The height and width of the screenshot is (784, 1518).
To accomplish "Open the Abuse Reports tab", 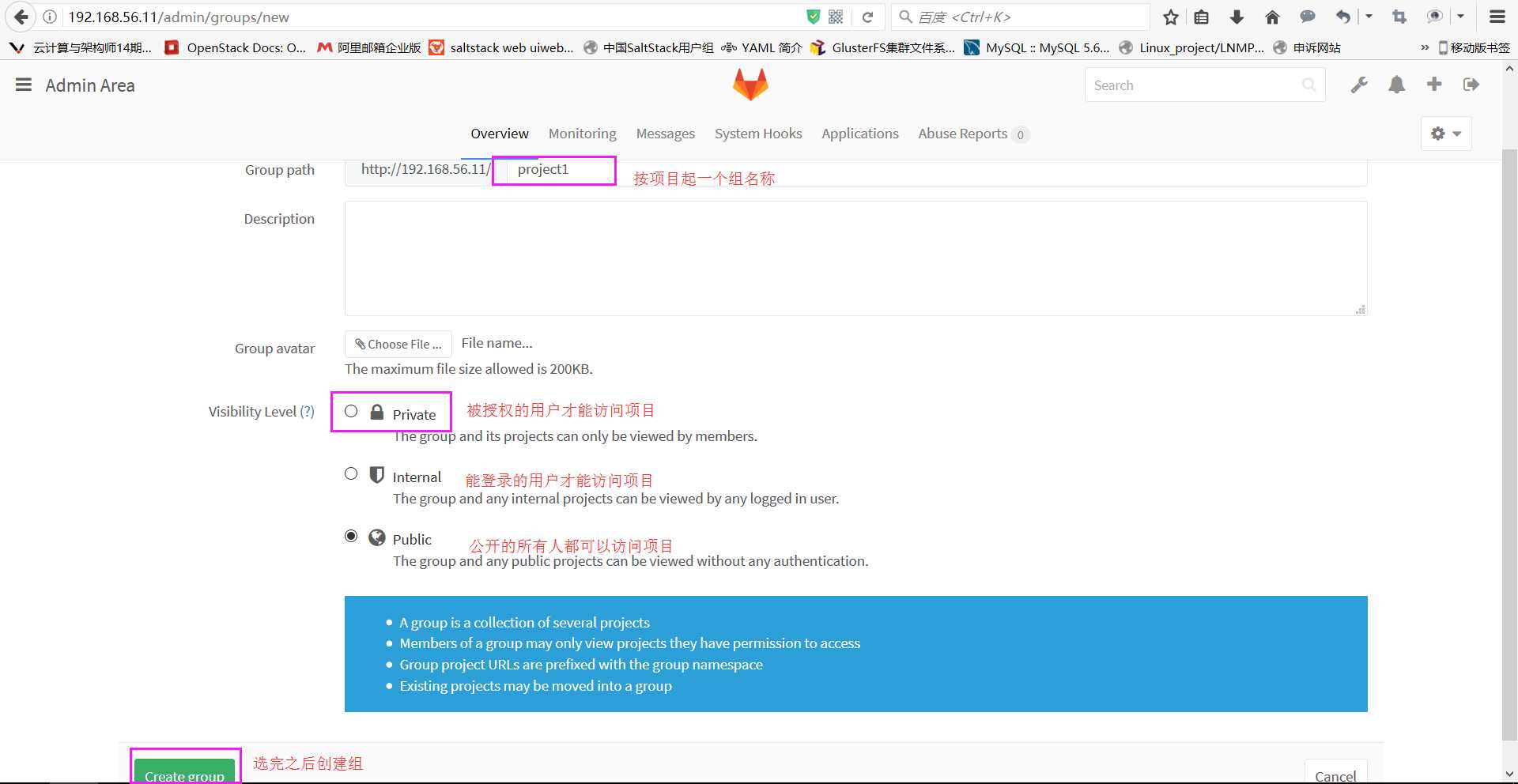I will pyautogui.click(x=973, y=134).
